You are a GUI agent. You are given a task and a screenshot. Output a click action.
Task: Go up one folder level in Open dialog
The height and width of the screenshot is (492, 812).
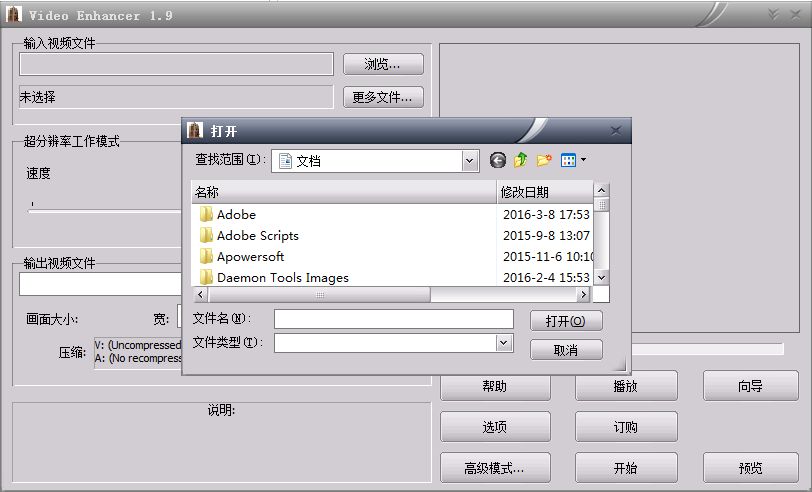pos(520,161)
